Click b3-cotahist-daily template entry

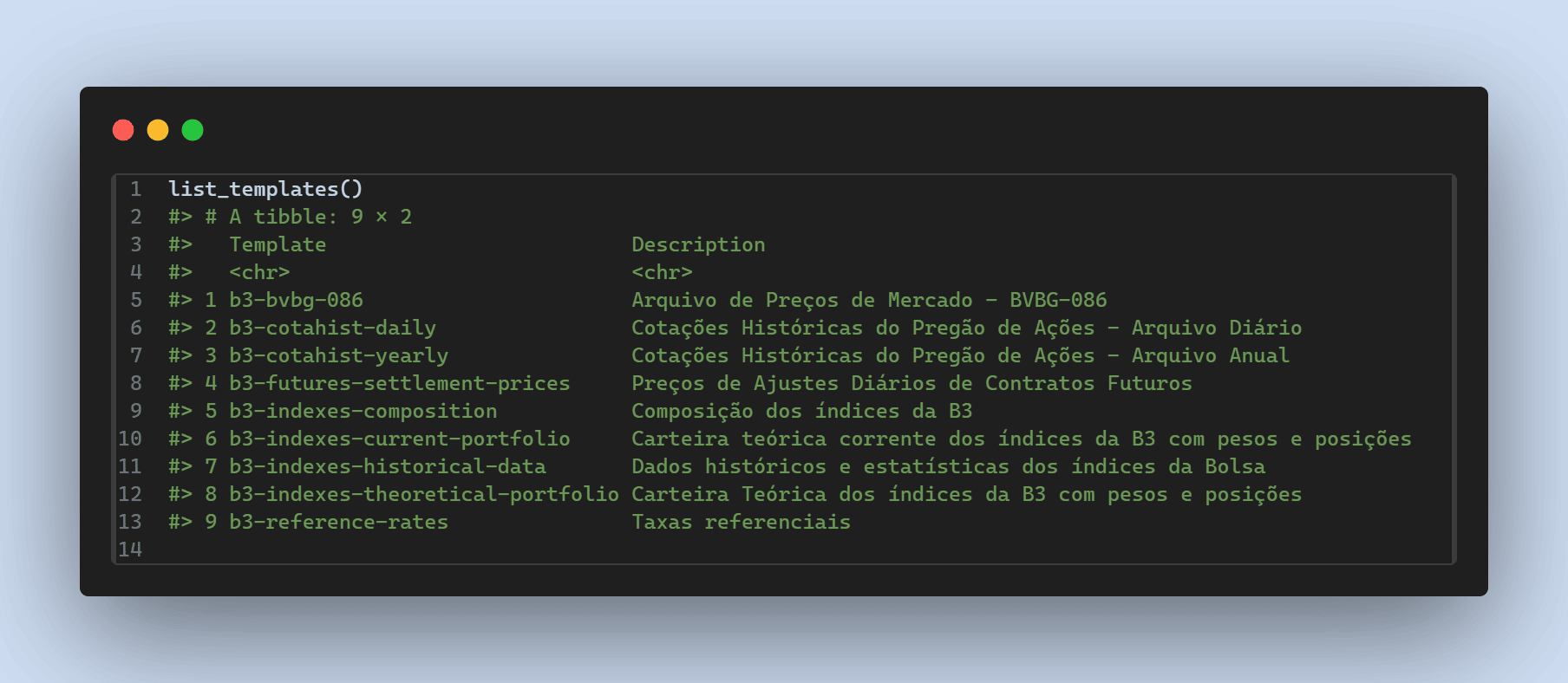click(x=332, y=328)
